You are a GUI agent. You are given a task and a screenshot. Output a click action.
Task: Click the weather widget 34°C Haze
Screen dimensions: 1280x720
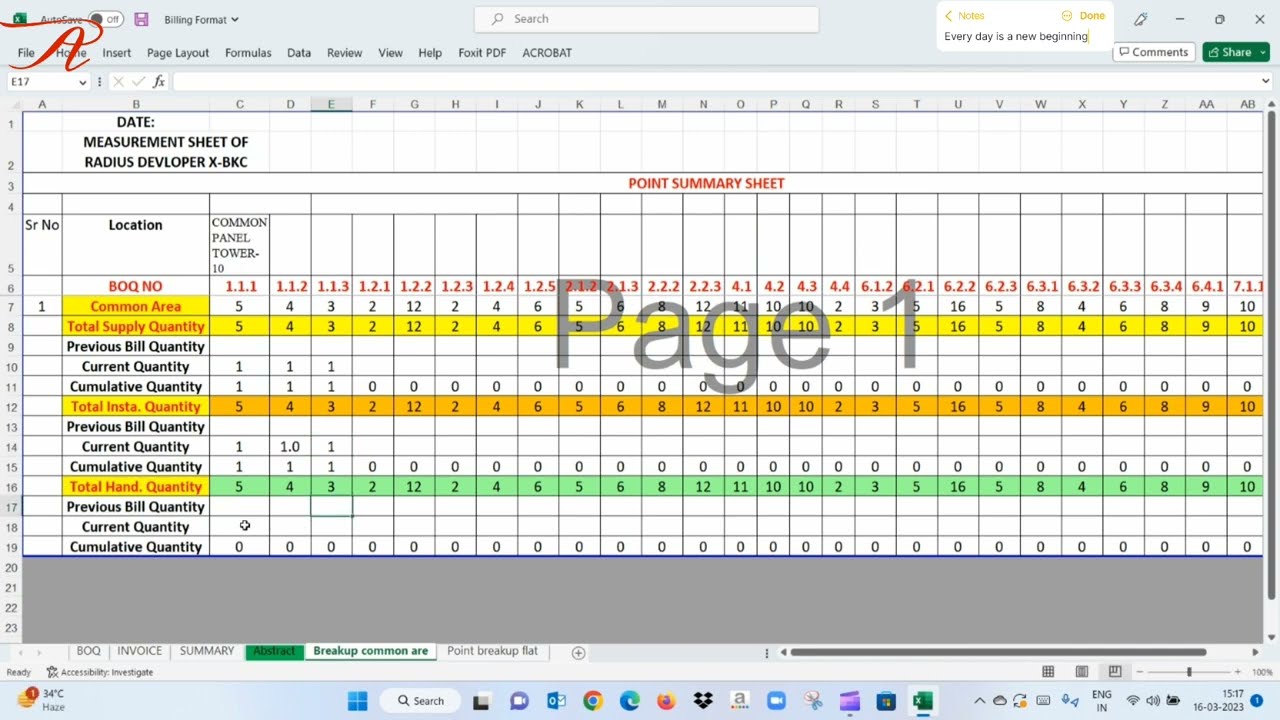[x=42, y=700]
